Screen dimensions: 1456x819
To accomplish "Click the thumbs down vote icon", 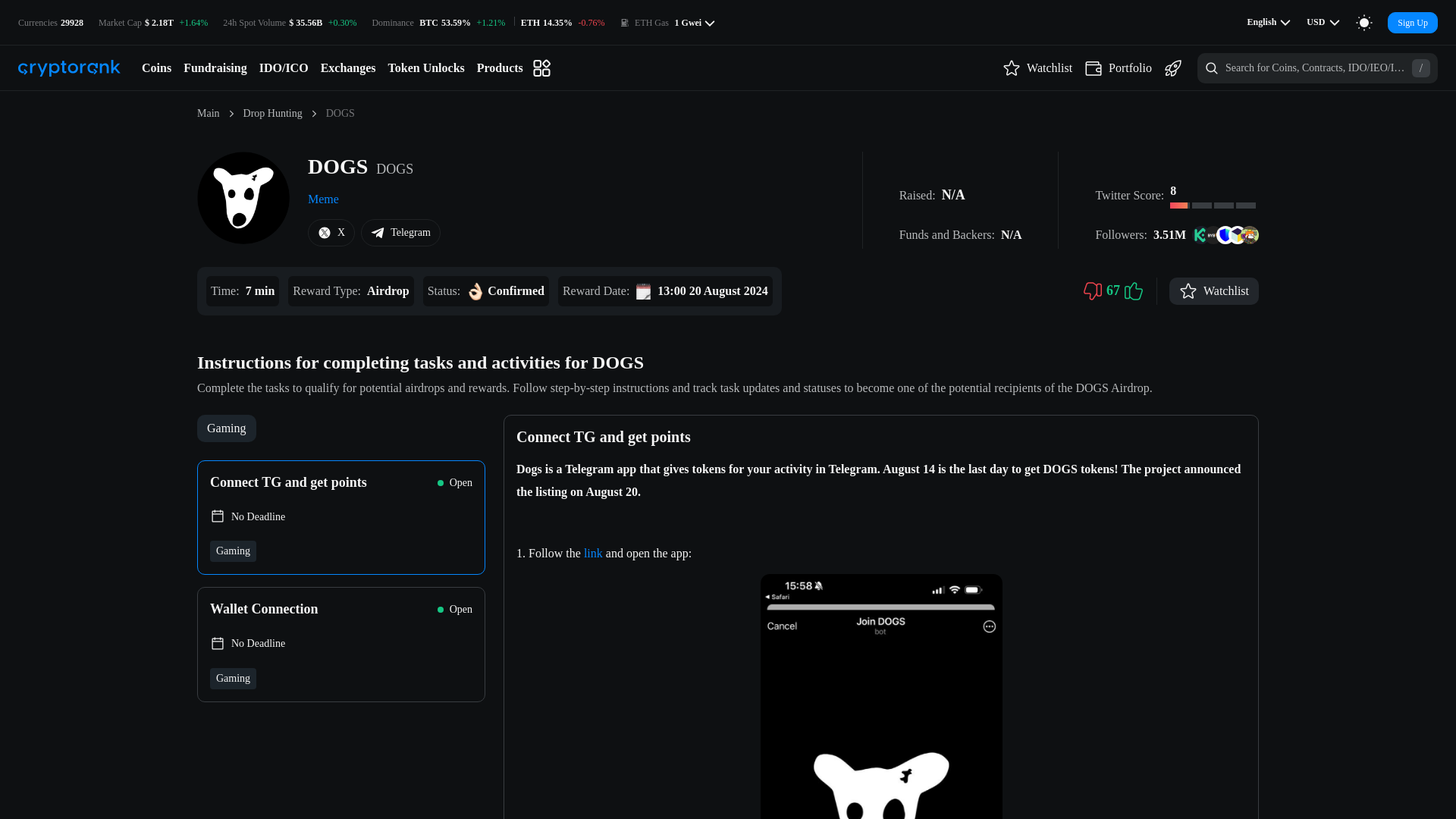I will (1093, 291).
